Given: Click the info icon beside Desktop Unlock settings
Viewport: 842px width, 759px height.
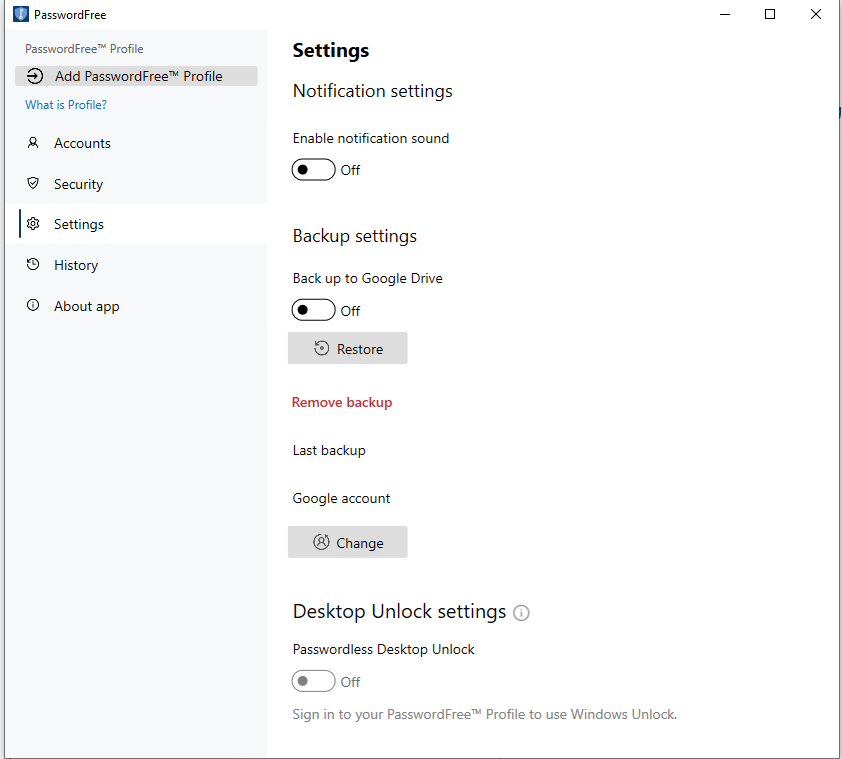Looking at the screenshot, I should point(521,613).
